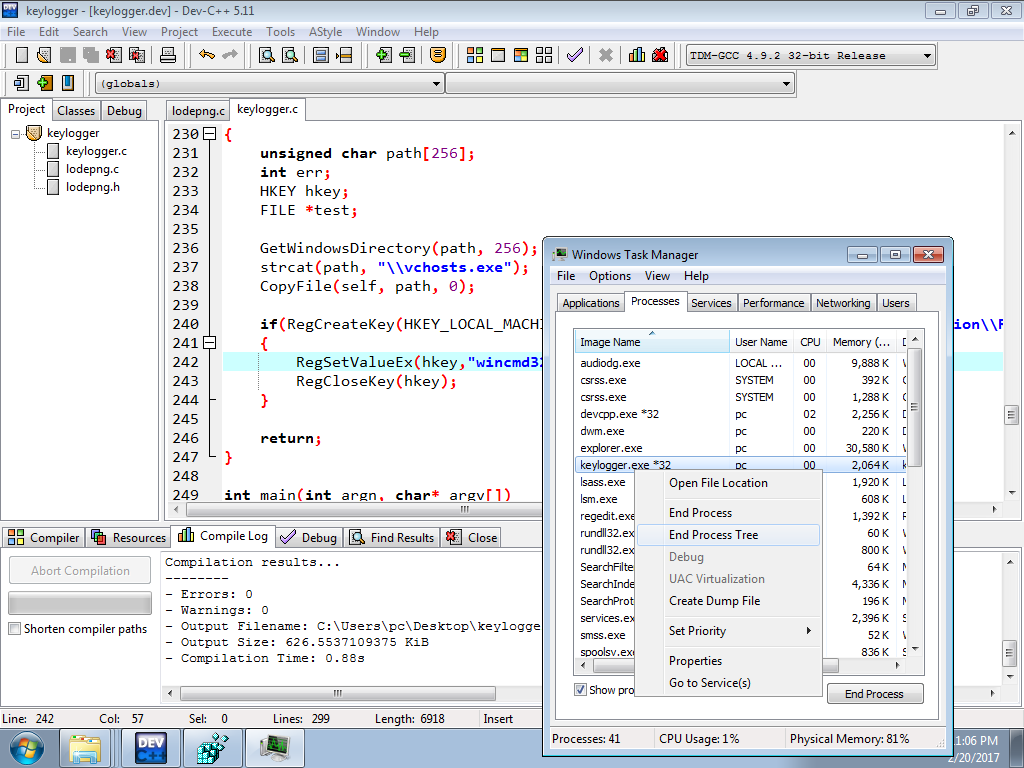Click the Run toolbar icon
This screenshot has width=1024, height=768.
(x=498, y=55)
